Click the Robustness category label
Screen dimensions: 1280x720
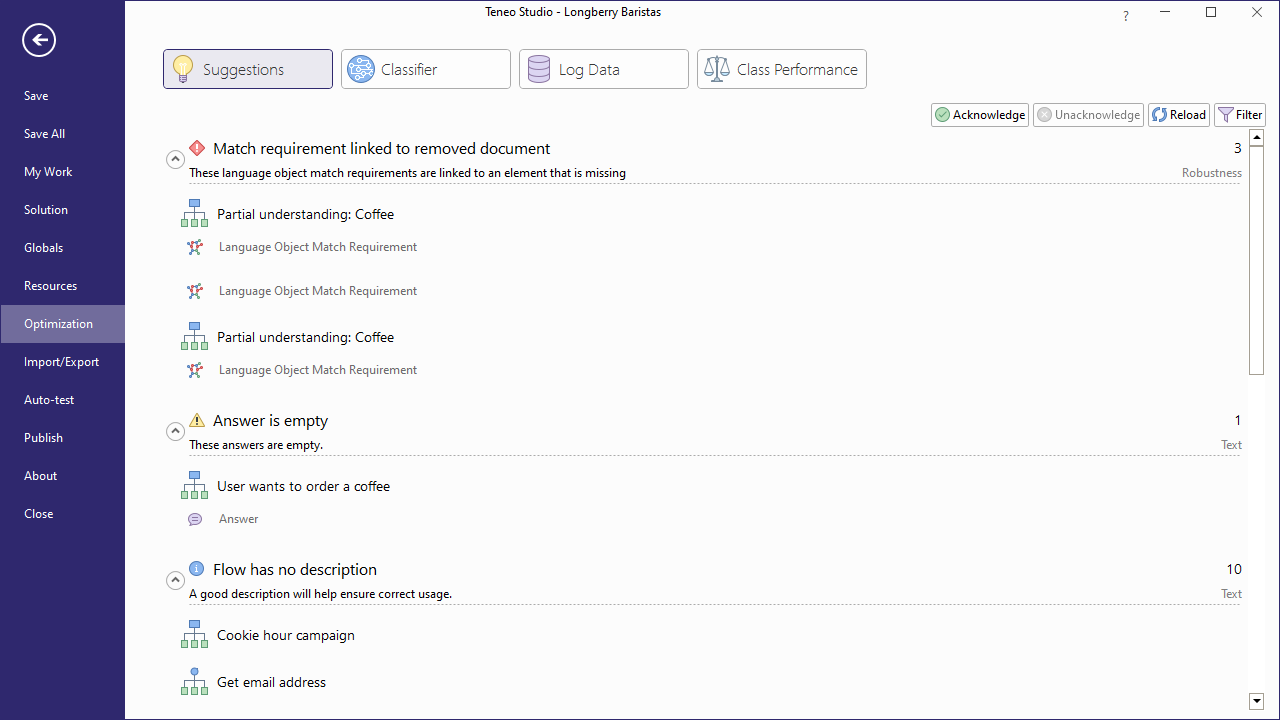(x=1211, y=173)
